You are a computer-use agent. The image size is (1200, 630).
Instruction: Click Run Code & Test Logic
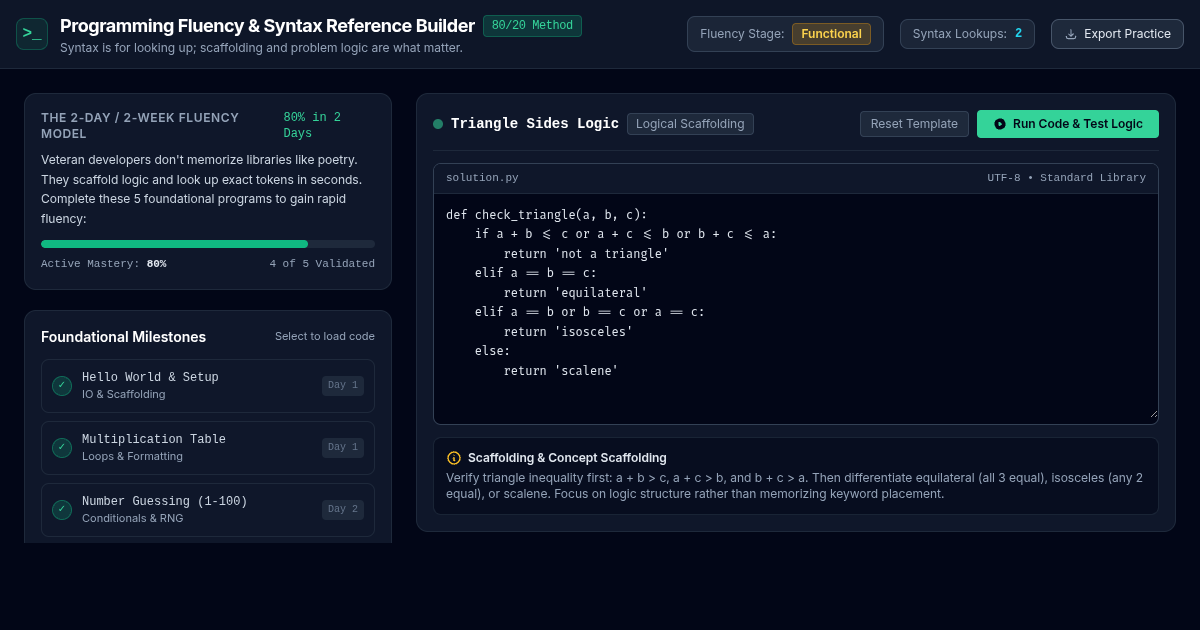tap(1068, 124)
